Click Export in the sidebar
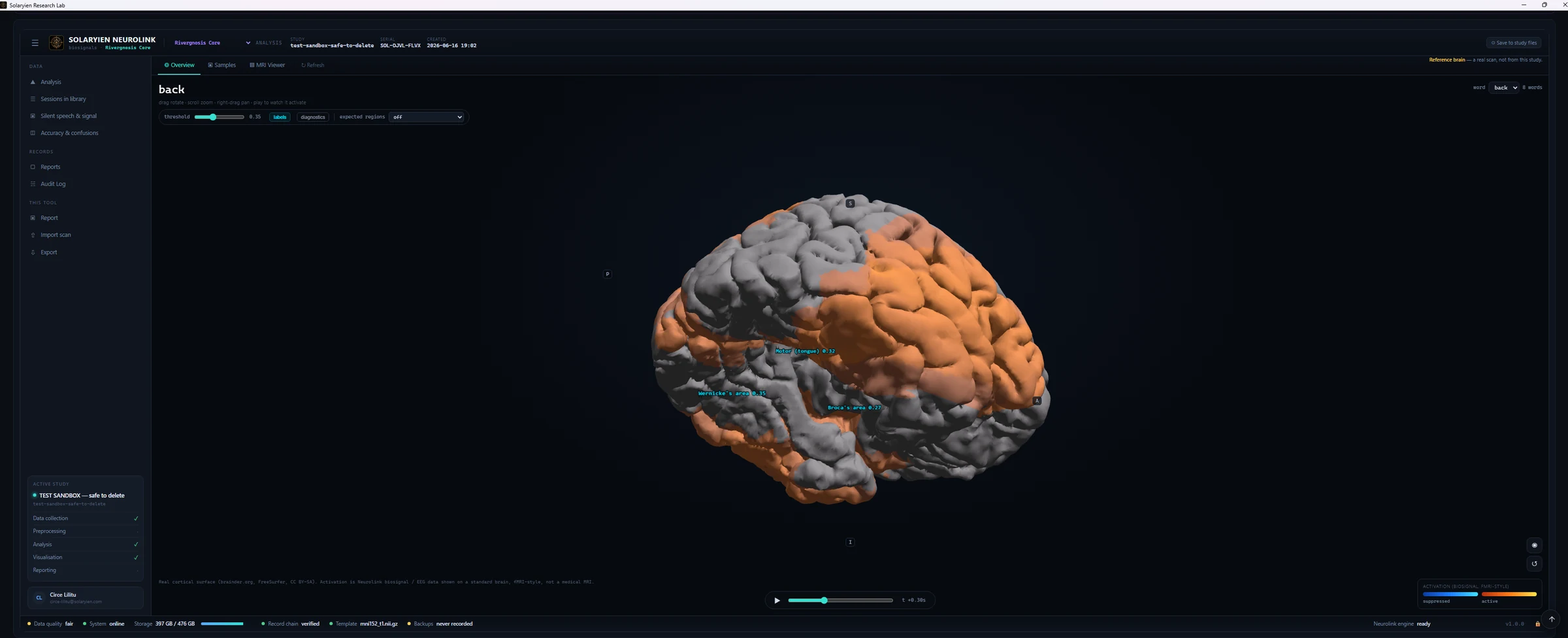 (48, 252)
